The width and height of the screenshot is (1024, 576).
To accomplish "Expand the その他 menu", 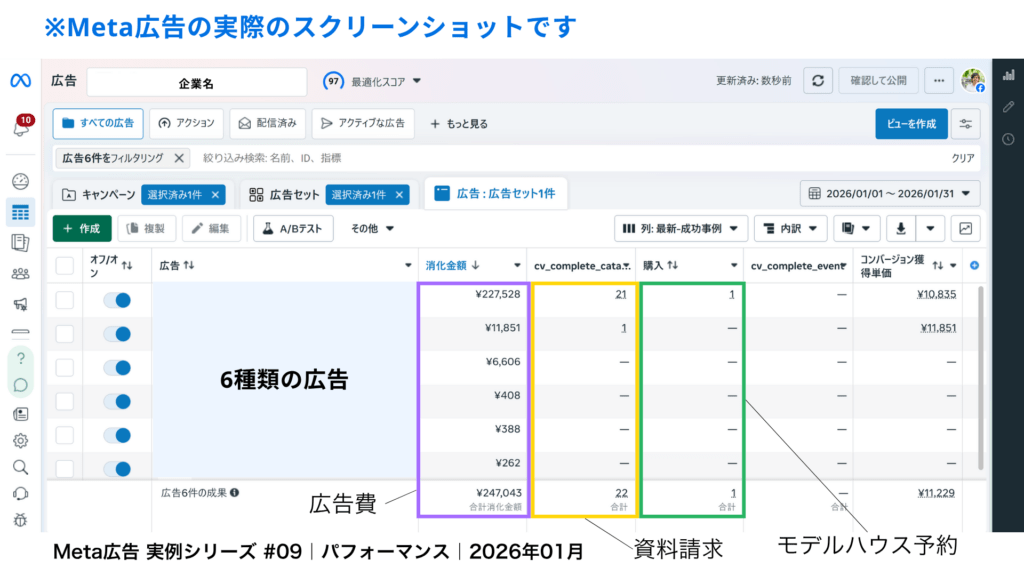I will [x=372, y=229].
